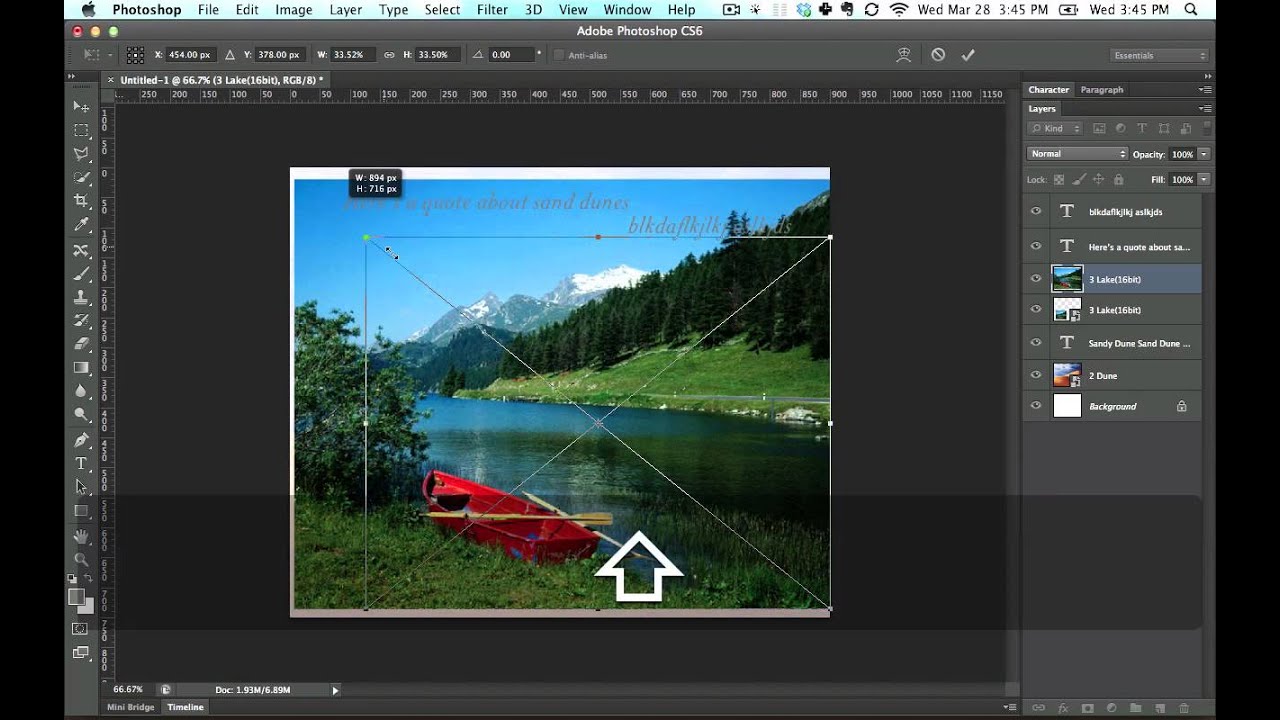Select the Lasso tool
This screenshot has height=720, width=1280.
click(81, 153)
